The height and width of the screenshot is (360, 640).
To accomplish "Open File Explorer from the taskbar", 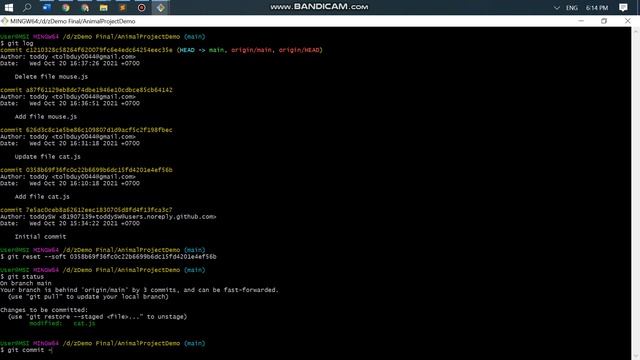I will [x=104, y=7].
